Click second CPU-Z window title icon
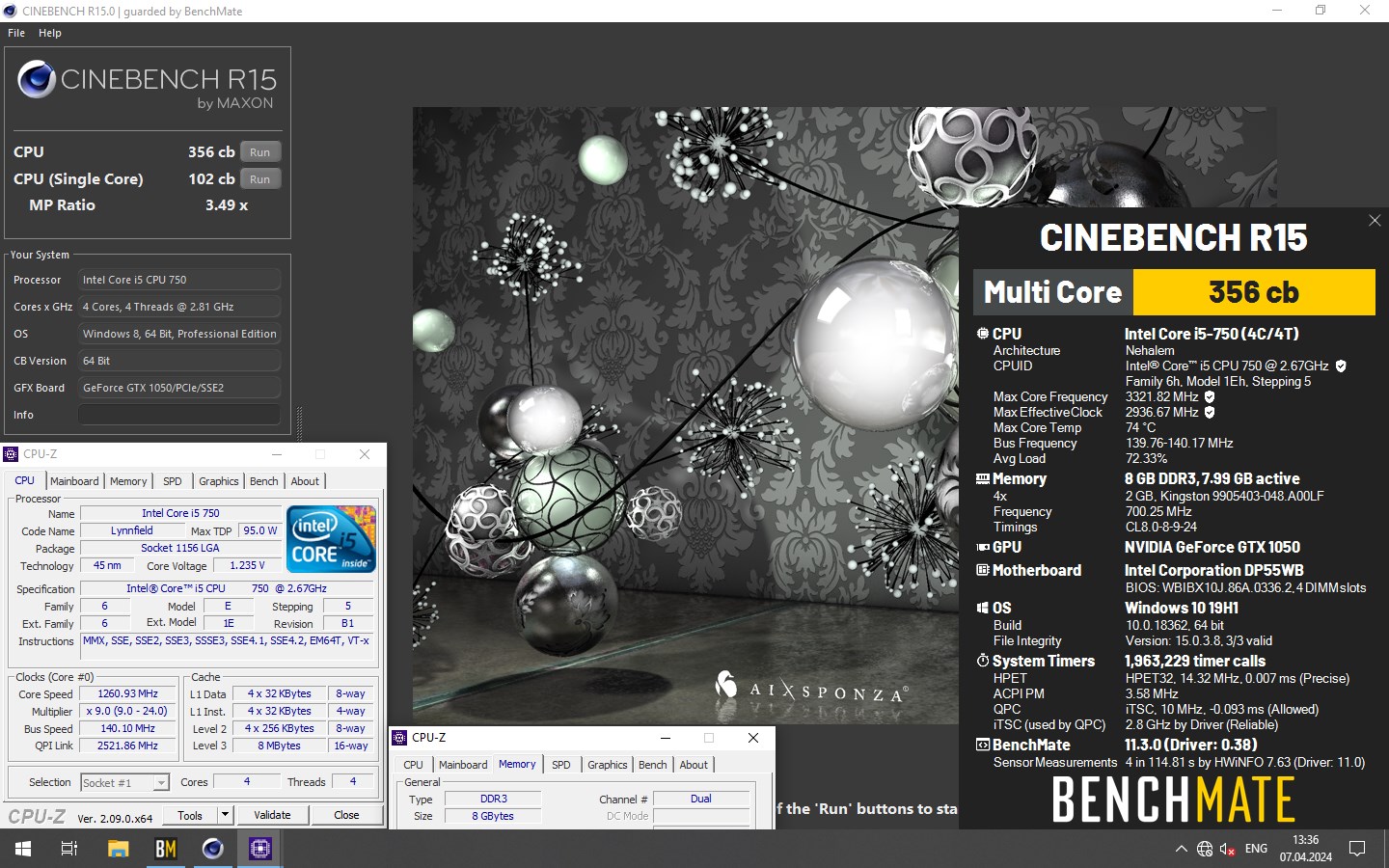 [x=399, y=738]
